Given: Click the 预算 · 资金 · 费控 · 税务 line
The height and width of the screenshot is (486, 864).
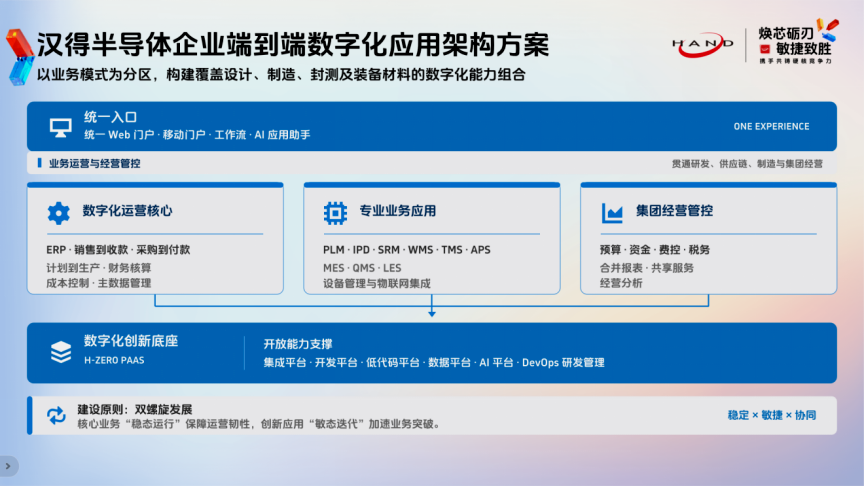Looking at the screenshot, I should tap(655, 250).
